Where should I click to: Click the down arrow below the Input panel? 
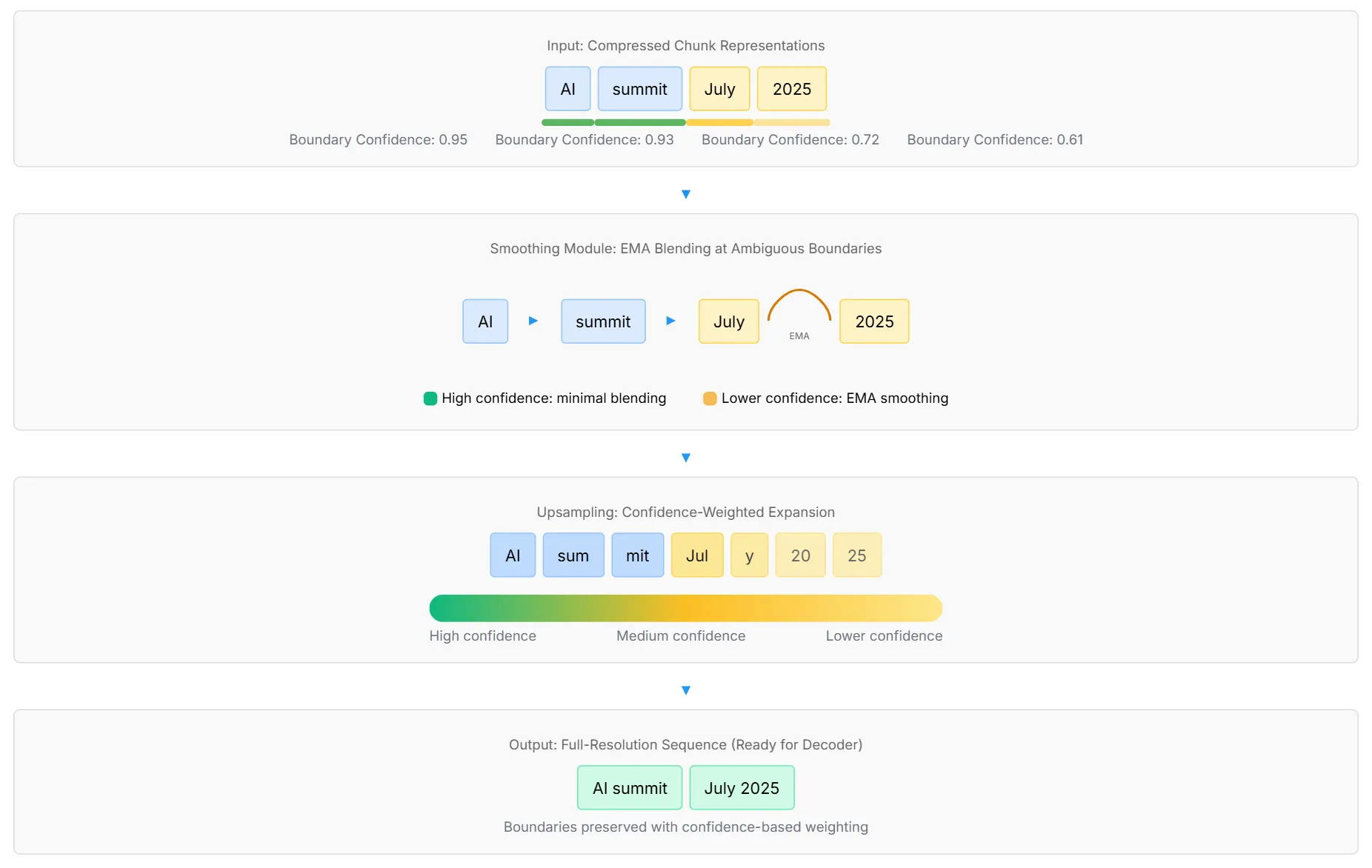(x=685, y=194)
